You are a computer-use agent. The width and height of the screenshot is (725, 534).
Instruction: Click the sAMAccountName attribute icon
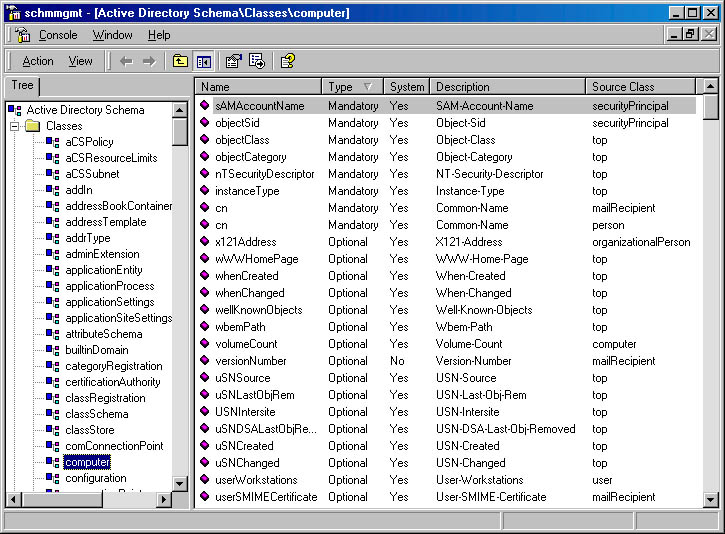click(205, 105)
